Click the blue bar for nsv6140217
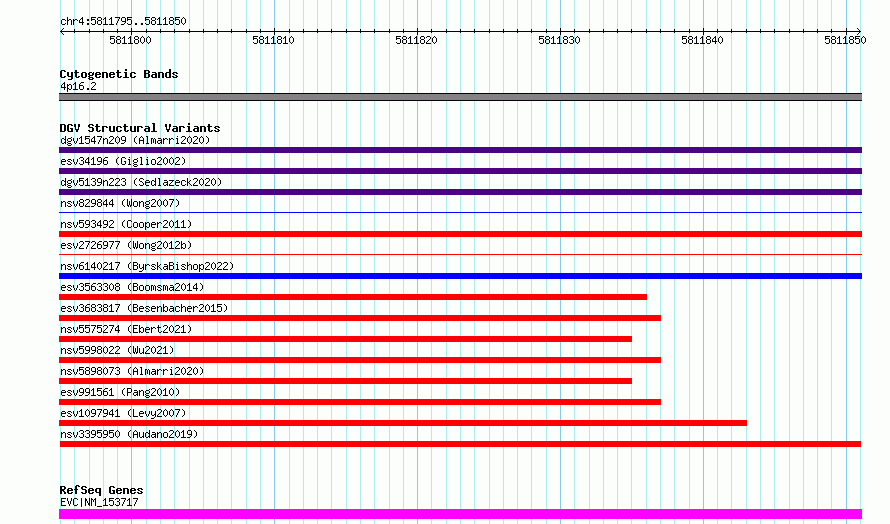 click(460, 276)
